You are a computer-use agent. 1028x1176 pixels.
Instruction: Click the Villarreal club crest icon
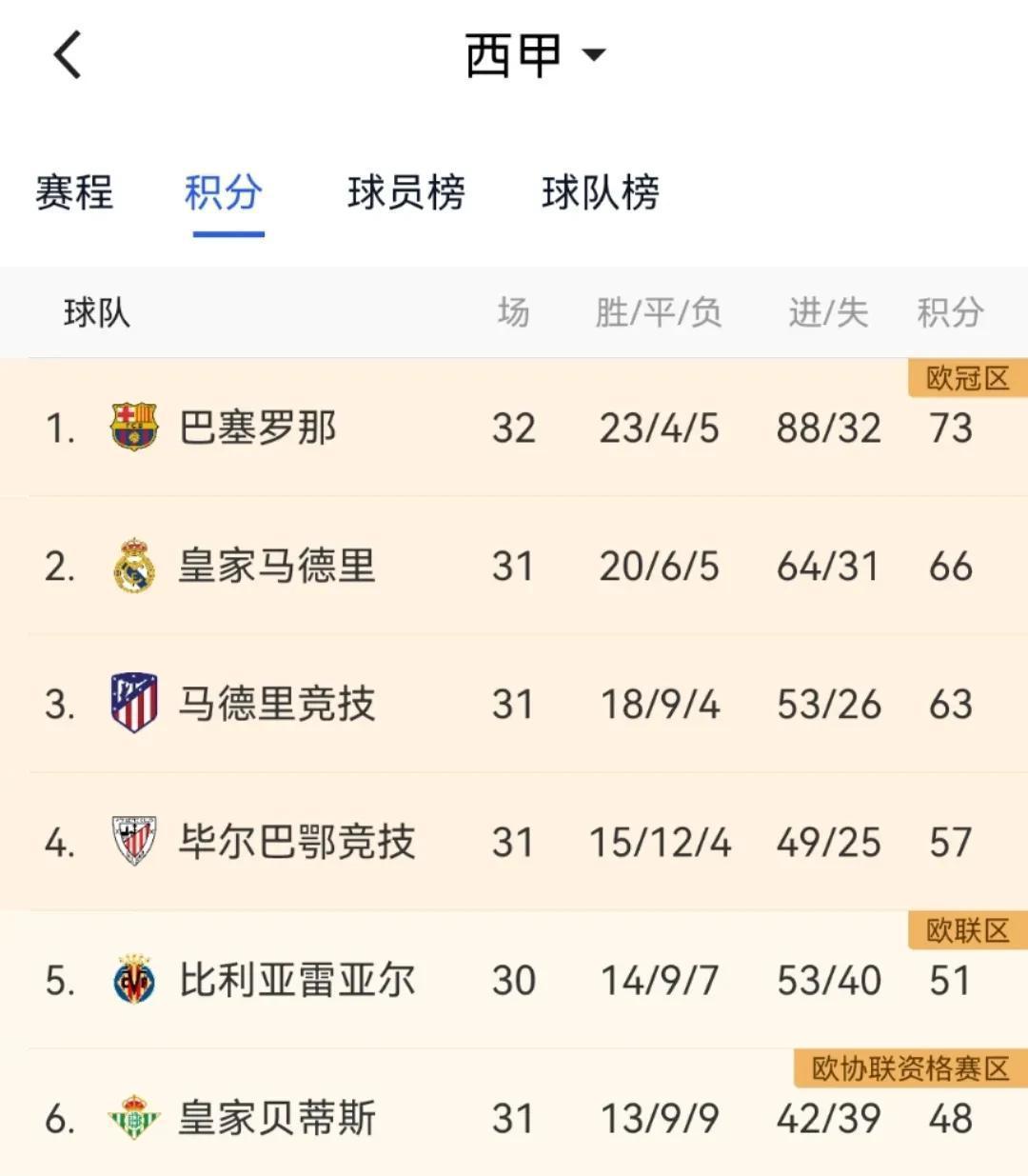coord(135,979)
